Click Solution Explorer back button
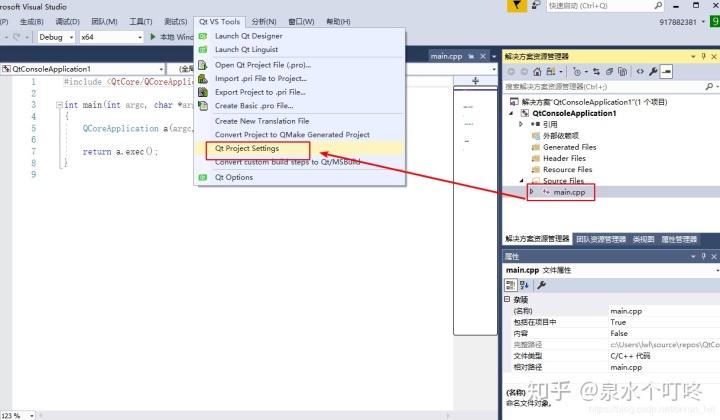 (x=511, y=72)
